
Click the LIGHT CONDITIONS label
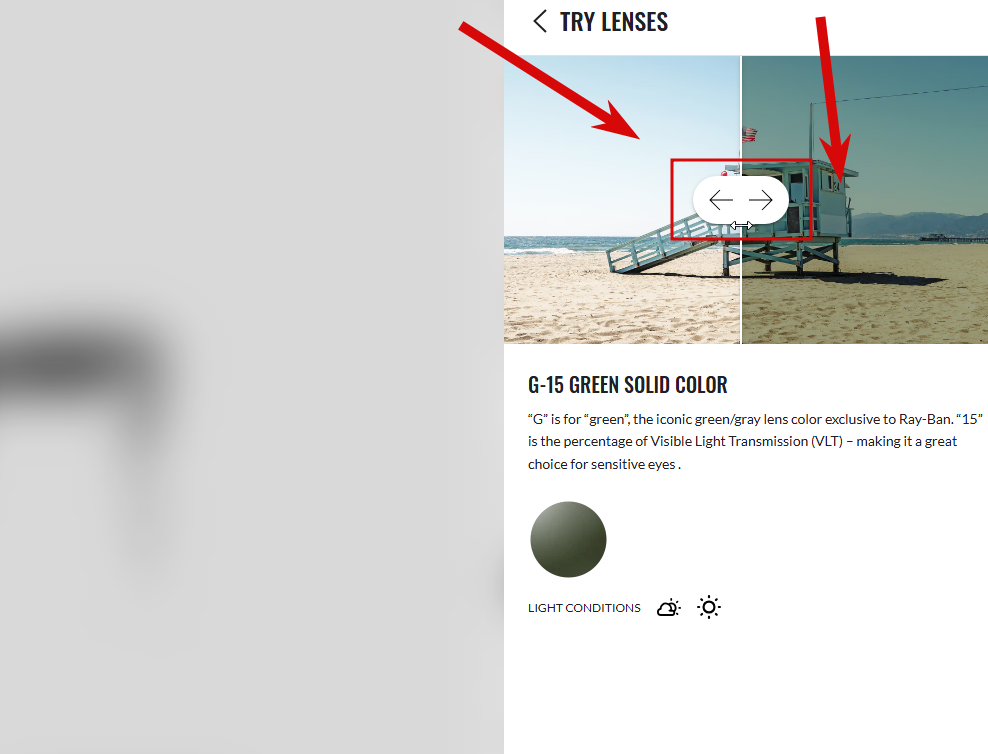584,608
